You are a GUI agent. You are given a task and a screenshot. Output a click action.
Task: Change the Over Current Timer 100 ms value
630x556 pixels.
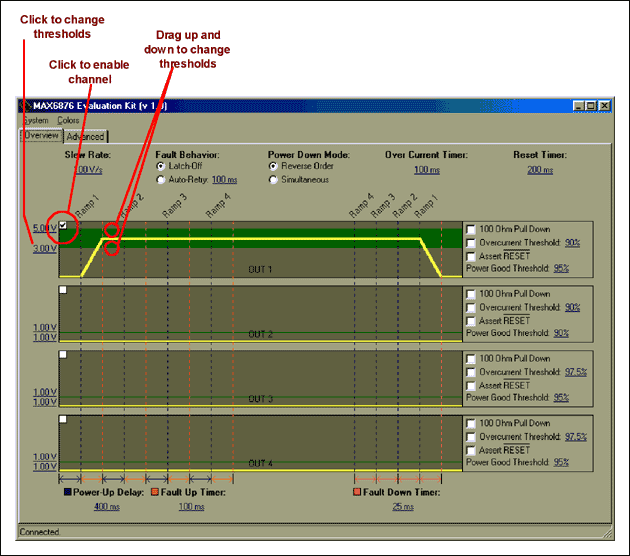(427, 170)
